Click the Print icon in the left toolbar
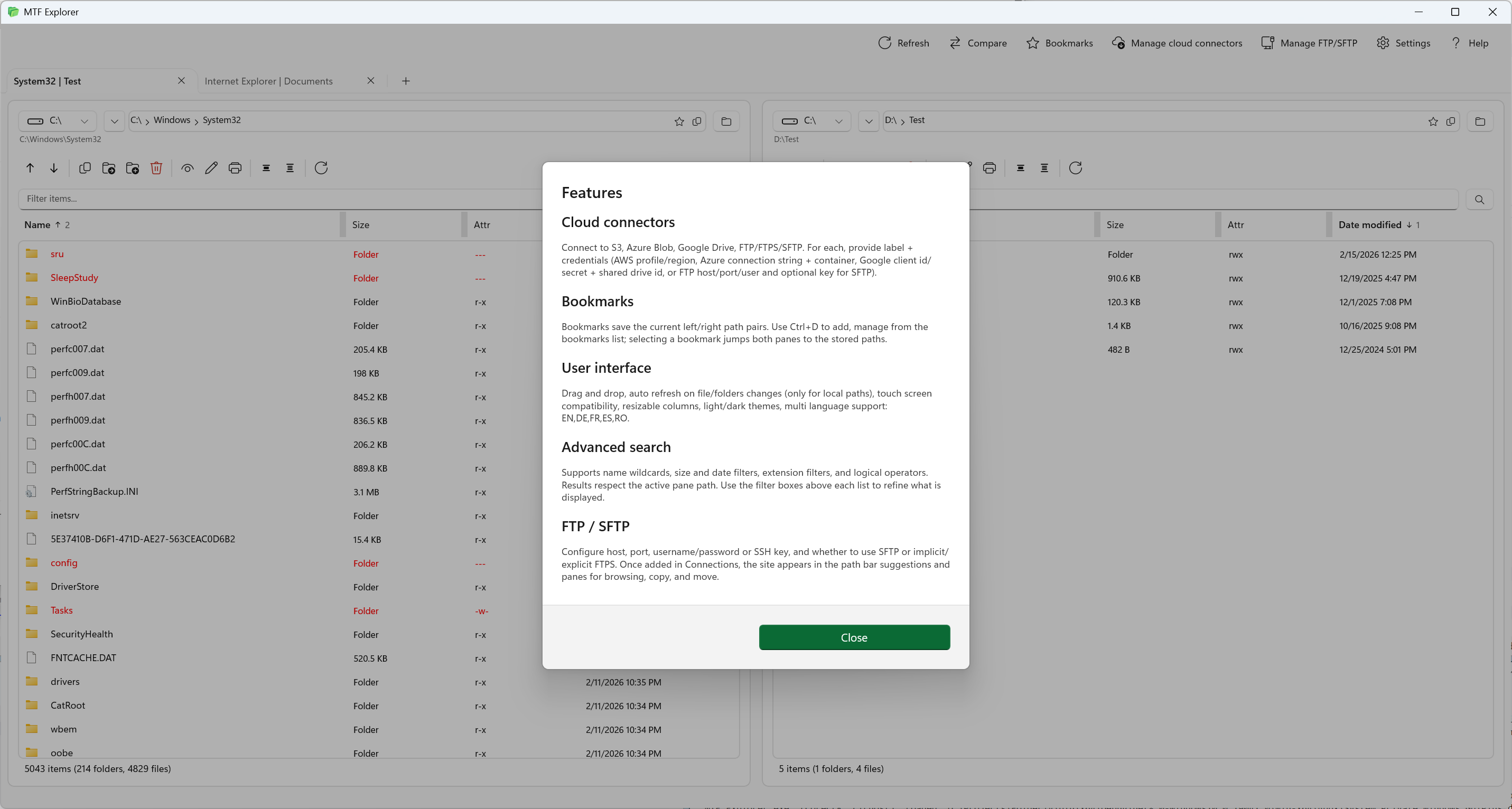This screenshot has height=809, width=1512. click(x=235, y=168)
